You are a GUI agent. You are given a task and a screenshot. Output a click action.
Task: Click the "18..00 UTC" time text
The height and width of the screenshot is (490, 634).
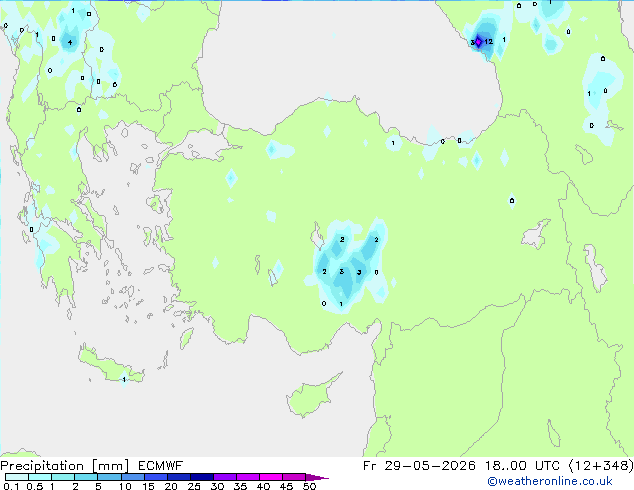pos(522,466)
